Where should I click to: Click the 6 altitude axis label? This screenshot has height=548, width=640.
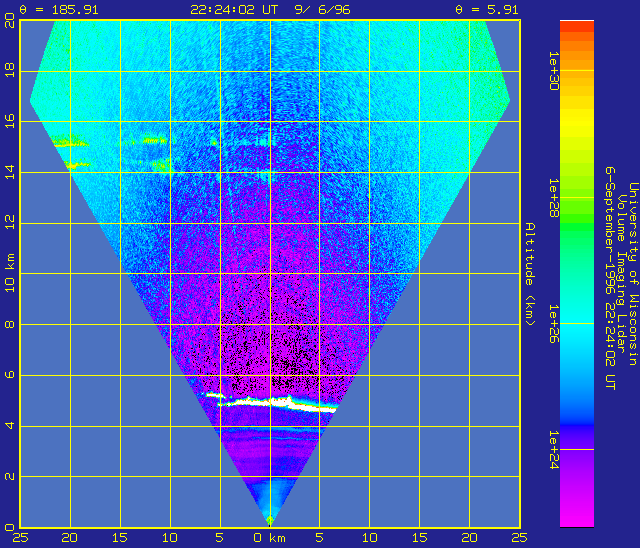pos(9,375)
